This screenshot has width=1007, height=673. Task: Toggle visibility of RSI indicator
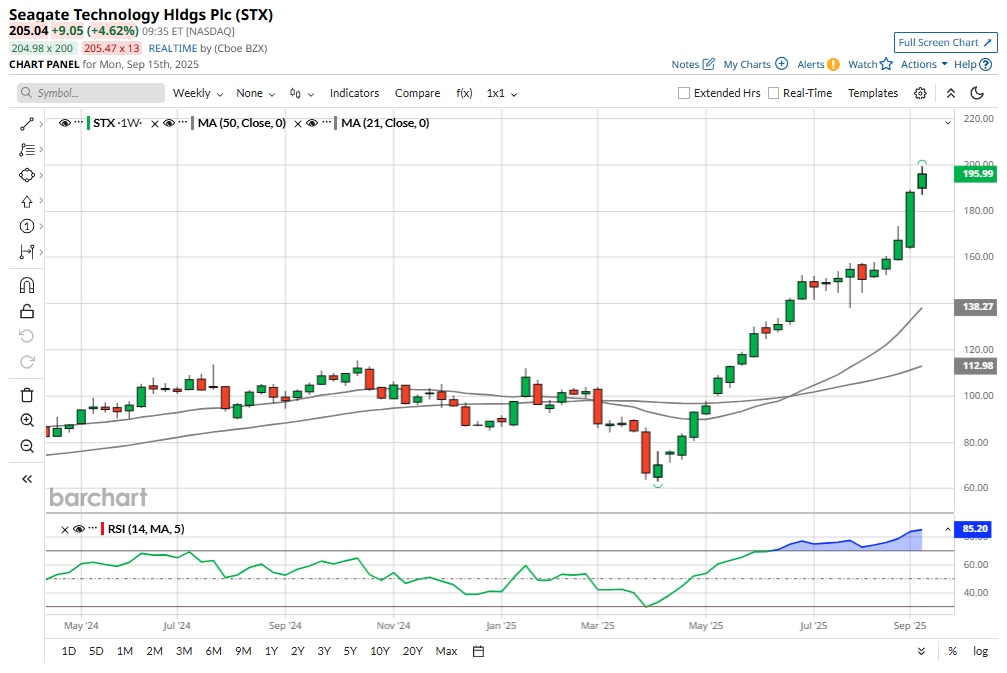pyautogui.click(x=79, y=529)
